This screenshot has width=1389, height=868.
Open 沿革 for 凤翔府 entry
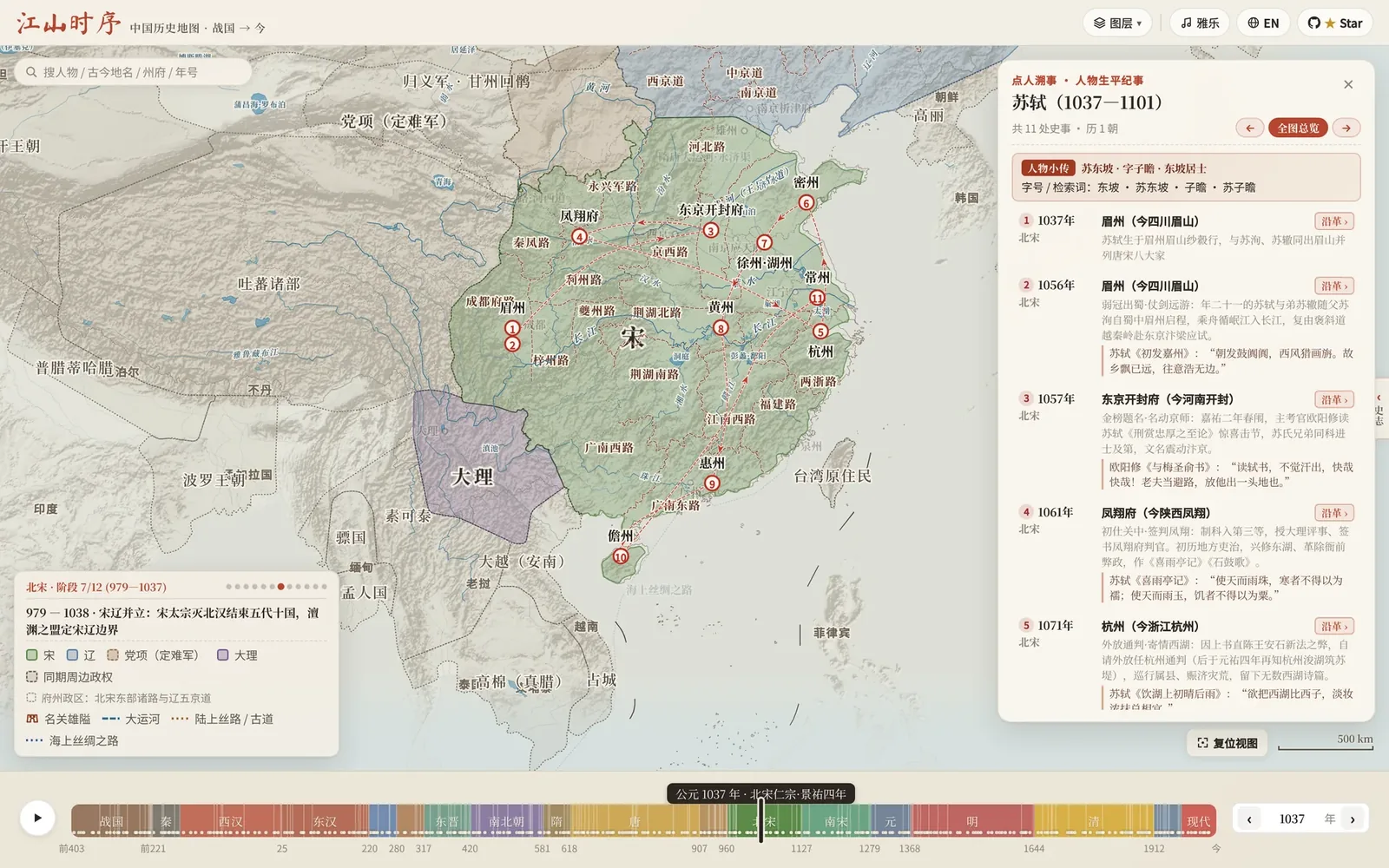1334,513
